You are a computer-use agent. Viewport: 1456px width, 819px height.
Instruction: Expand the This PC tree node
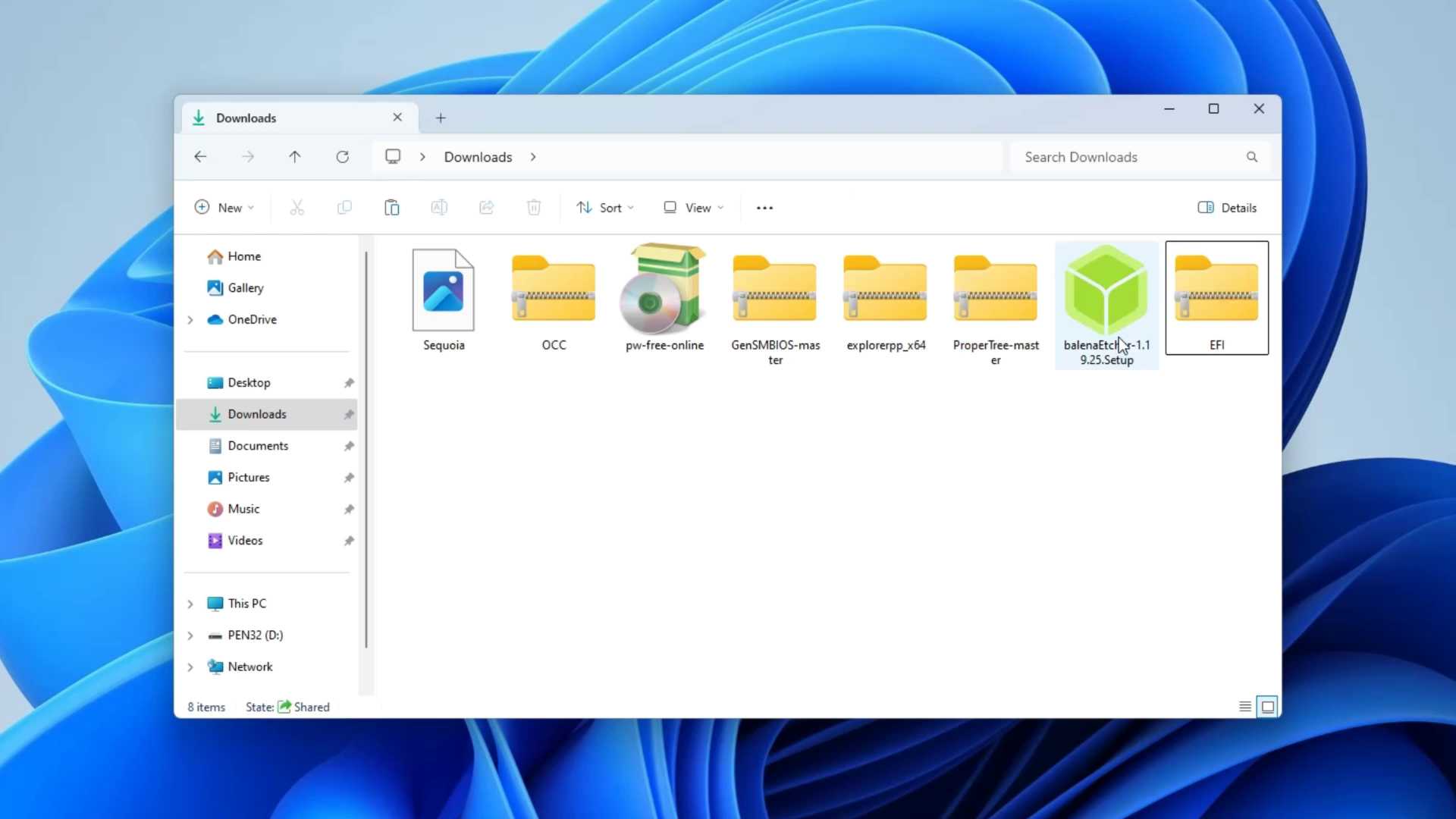pyautogui.click(x=190, y=604)
